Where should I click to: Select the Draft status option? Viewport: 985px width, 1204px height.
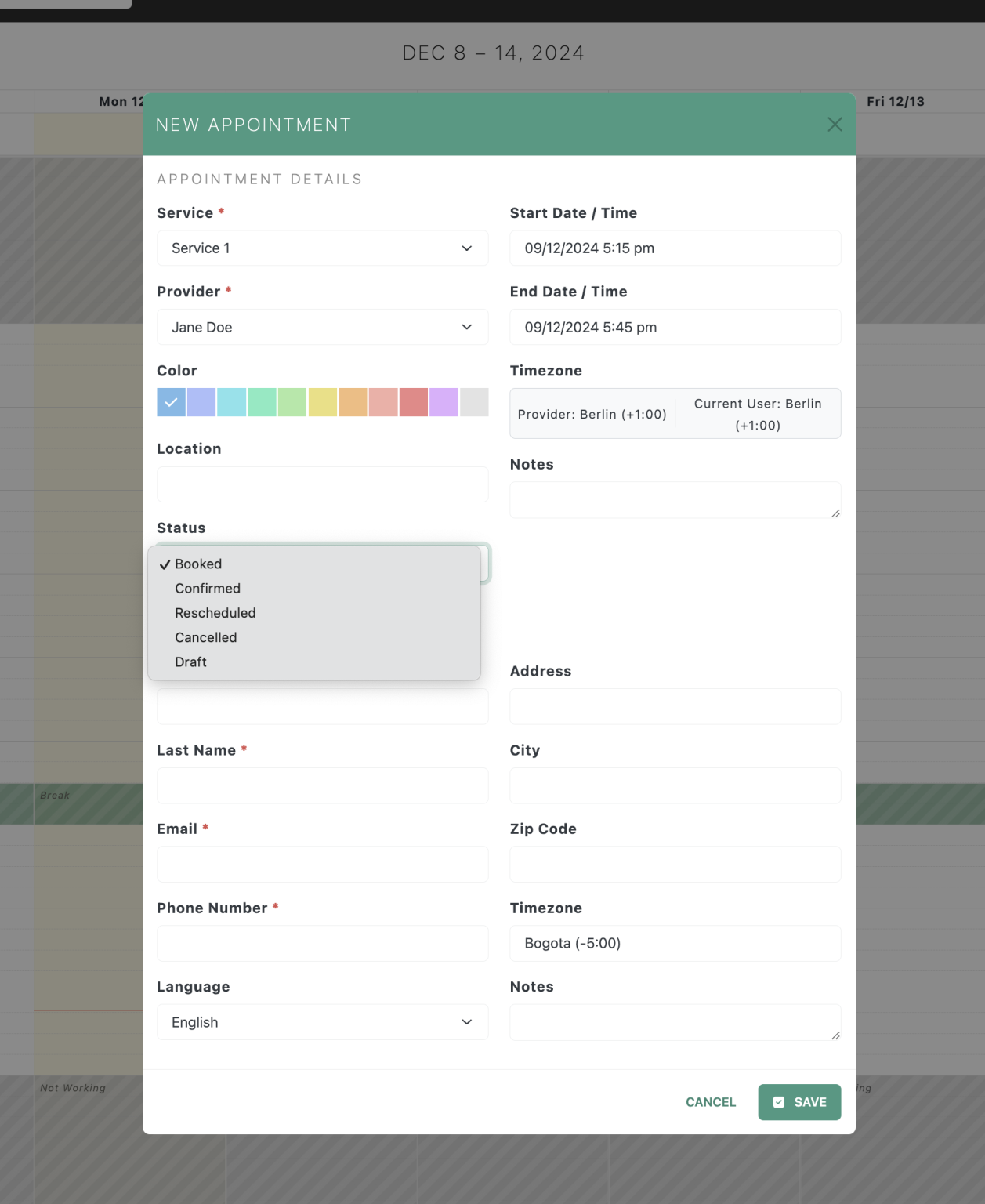[190, 662]
